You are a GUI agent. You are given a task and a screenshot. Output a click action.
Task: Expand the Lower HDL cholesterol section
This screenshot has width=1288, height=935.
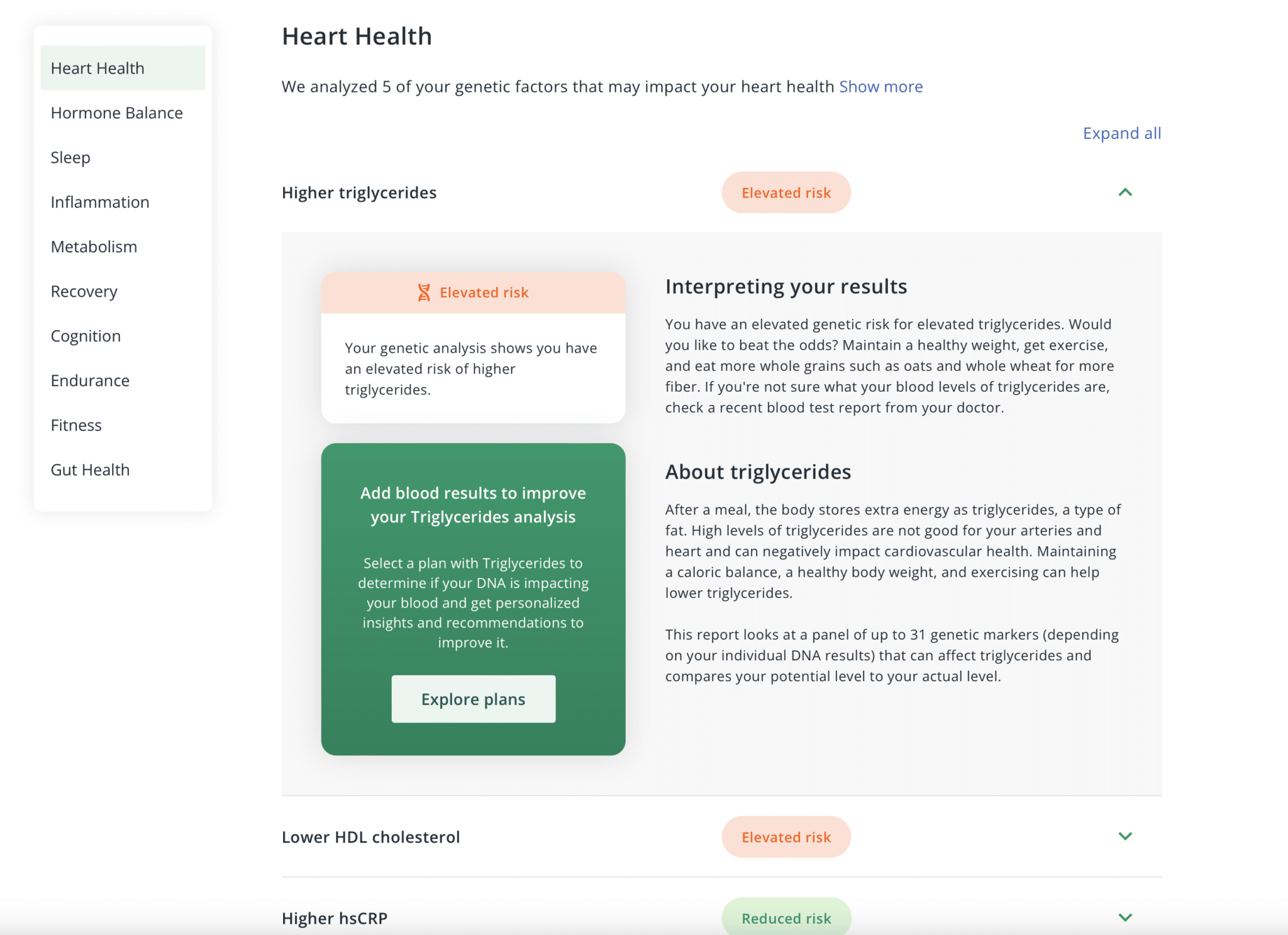1125,836
